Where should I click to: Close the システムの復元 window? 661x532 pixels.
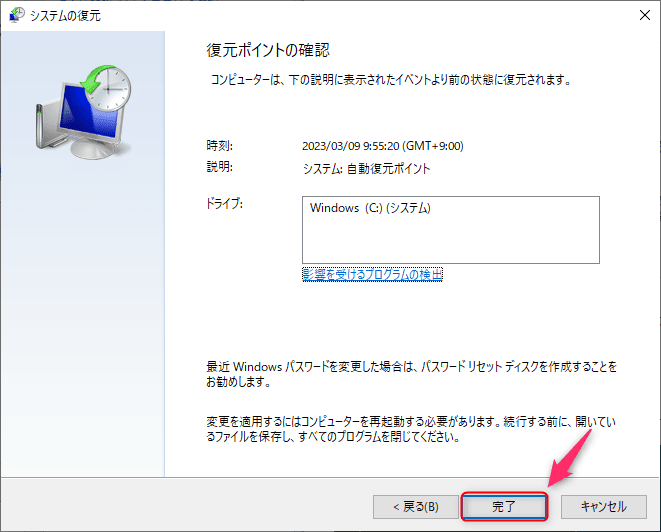pos(645,15)
